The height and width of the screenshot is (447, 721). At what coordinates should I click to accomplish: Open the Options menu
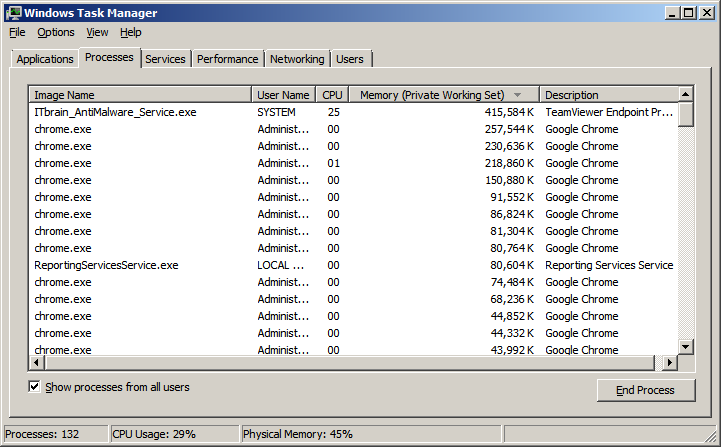click(56, 32)
